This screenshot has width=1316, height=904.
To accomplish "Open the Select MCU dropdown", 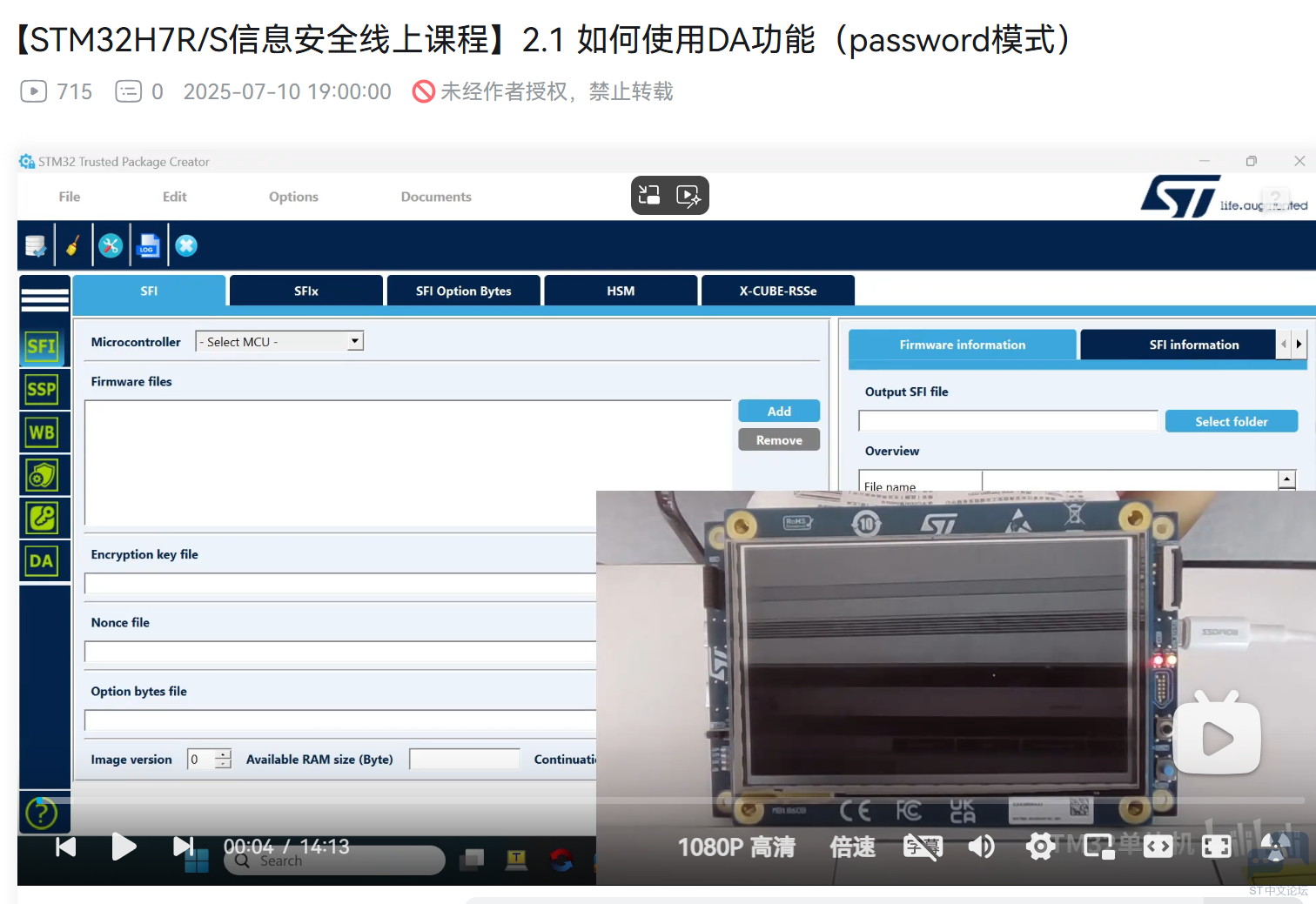I will coord(279,342).
